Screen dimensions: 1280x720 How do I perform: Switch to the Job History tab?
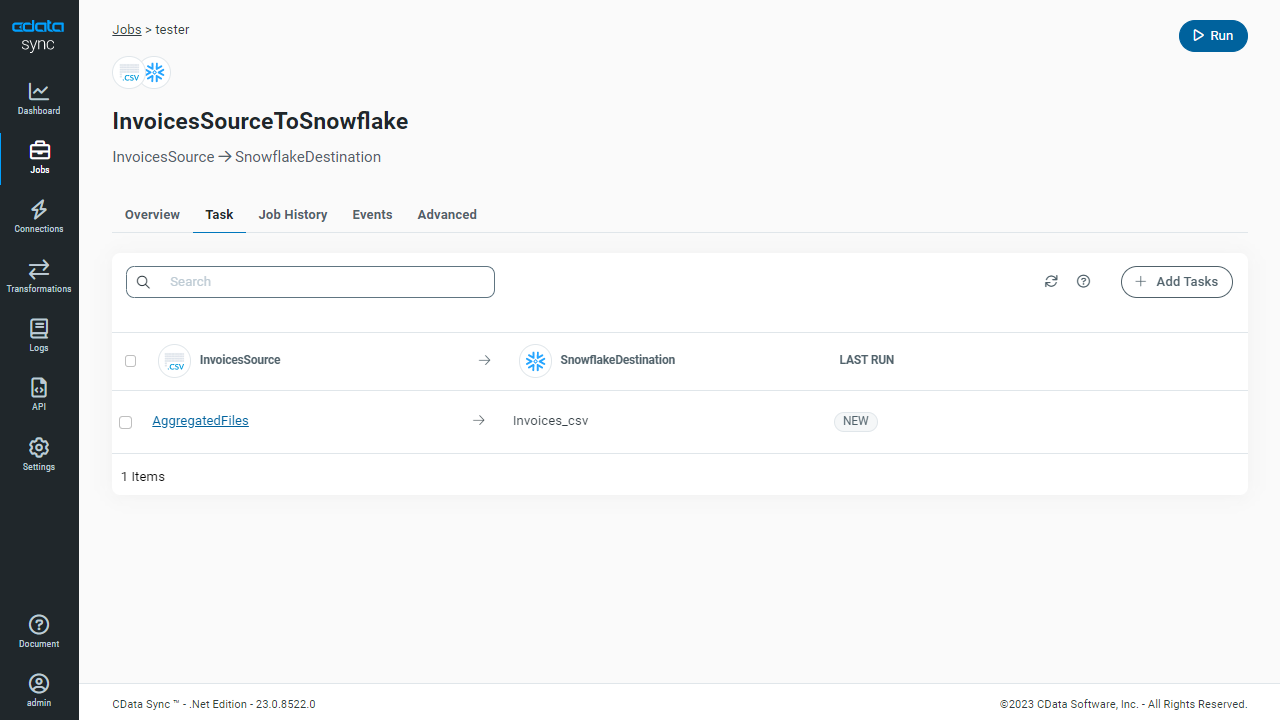[293, 215]
